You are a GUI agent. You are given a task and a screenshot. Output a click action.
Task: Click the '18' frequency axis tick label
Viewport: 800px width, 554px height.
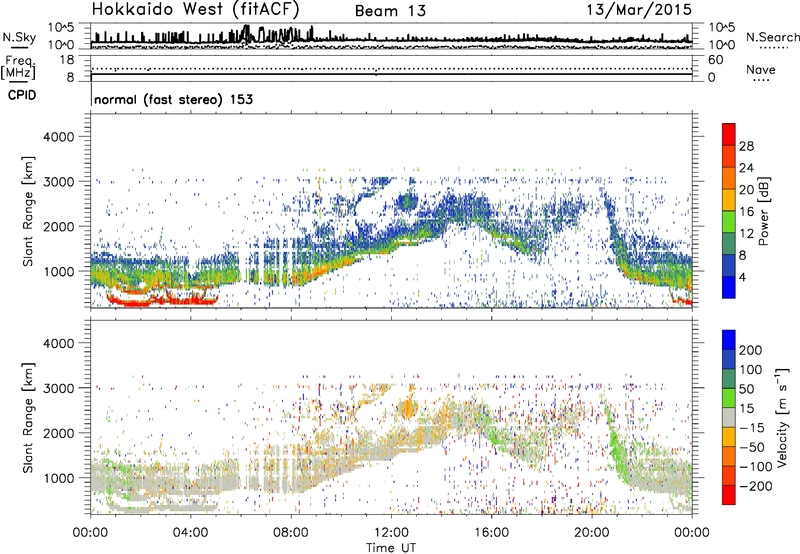(x=67, y=60)
